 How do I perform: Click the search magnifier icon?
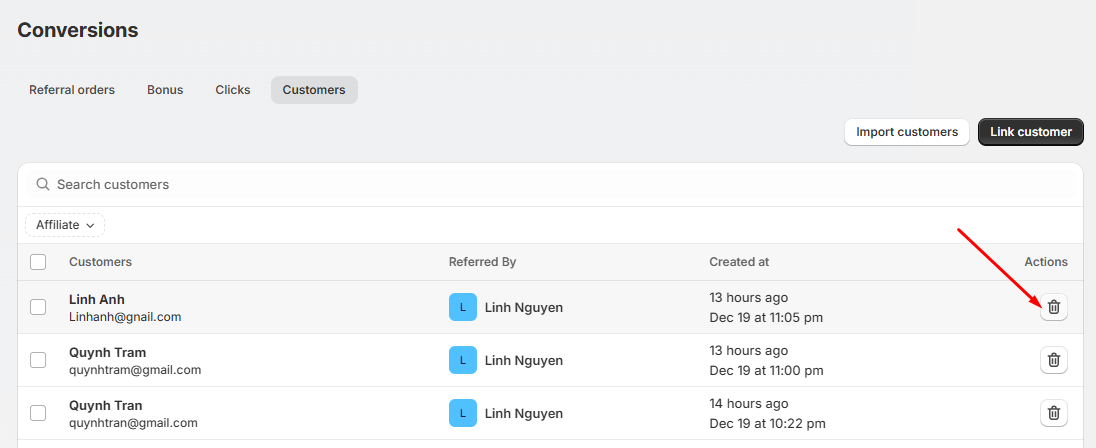[43, 185]
